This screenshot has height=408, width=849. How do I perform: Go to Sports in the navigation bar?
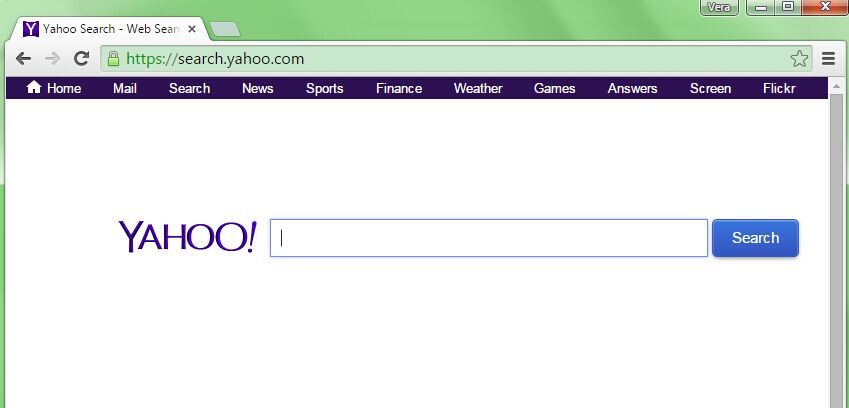click(x=324, y=88)
